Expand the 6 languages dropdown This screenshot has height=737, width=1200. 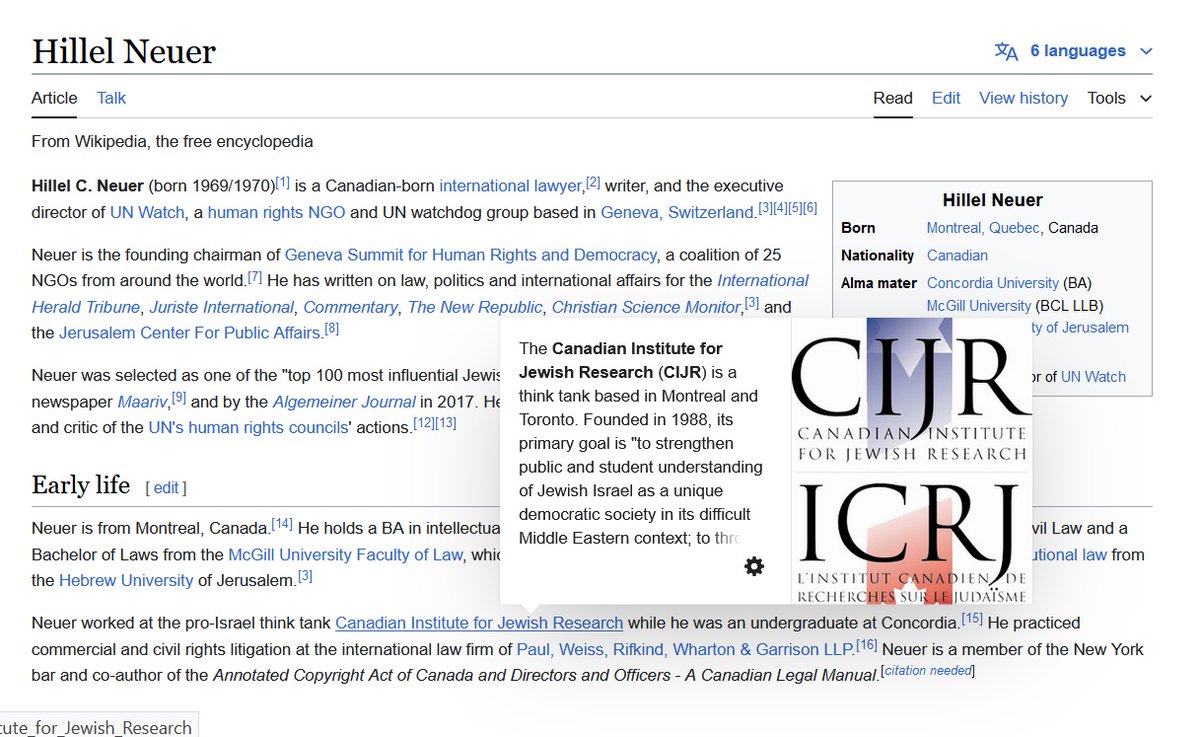1091,51
